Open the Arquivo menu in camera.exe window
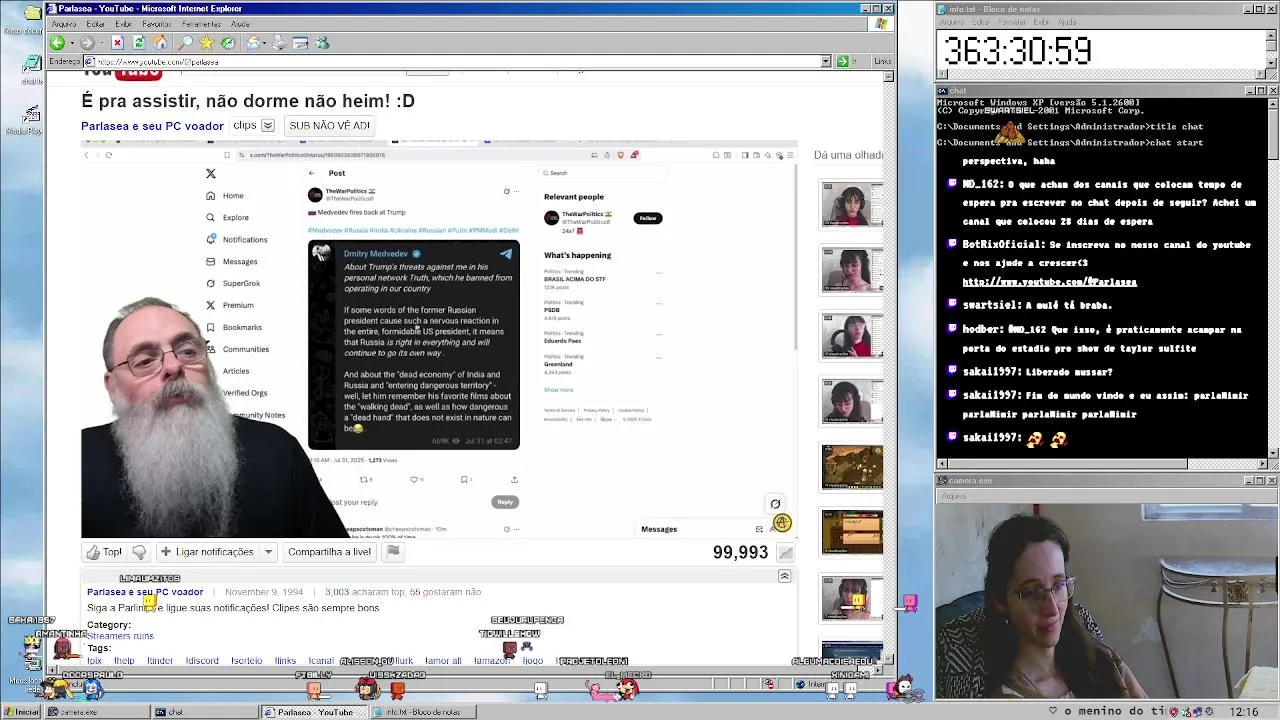The width and height of the screenshot is (1280, 720). pyautogui.click(x=953, y=496)
